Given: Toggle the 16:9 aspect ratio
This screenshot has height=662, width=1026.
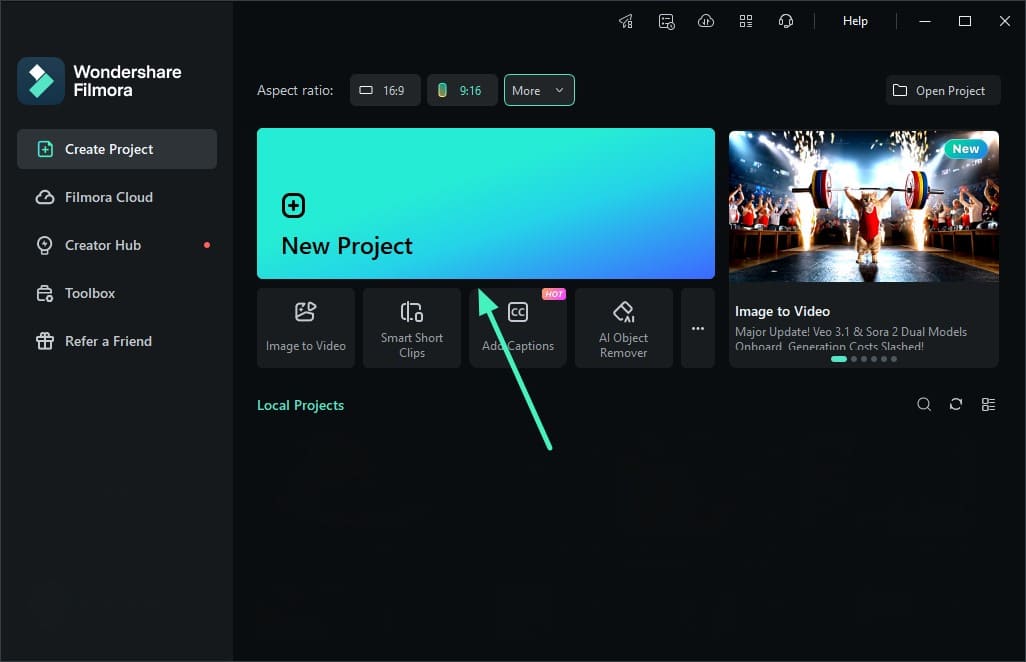Looking at the screenshot, I should 384,90.
